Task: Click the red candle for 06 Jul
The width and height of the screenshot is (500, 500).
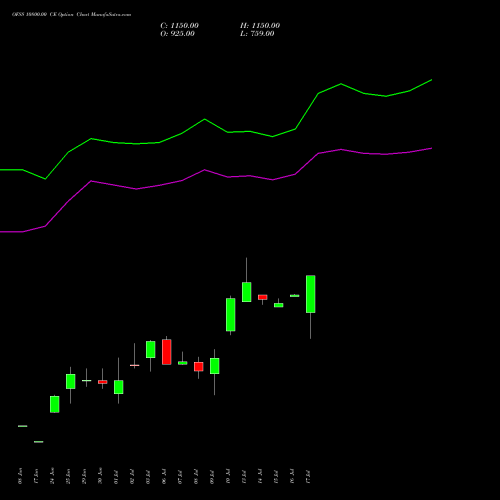Action: (x=167, y=352)
